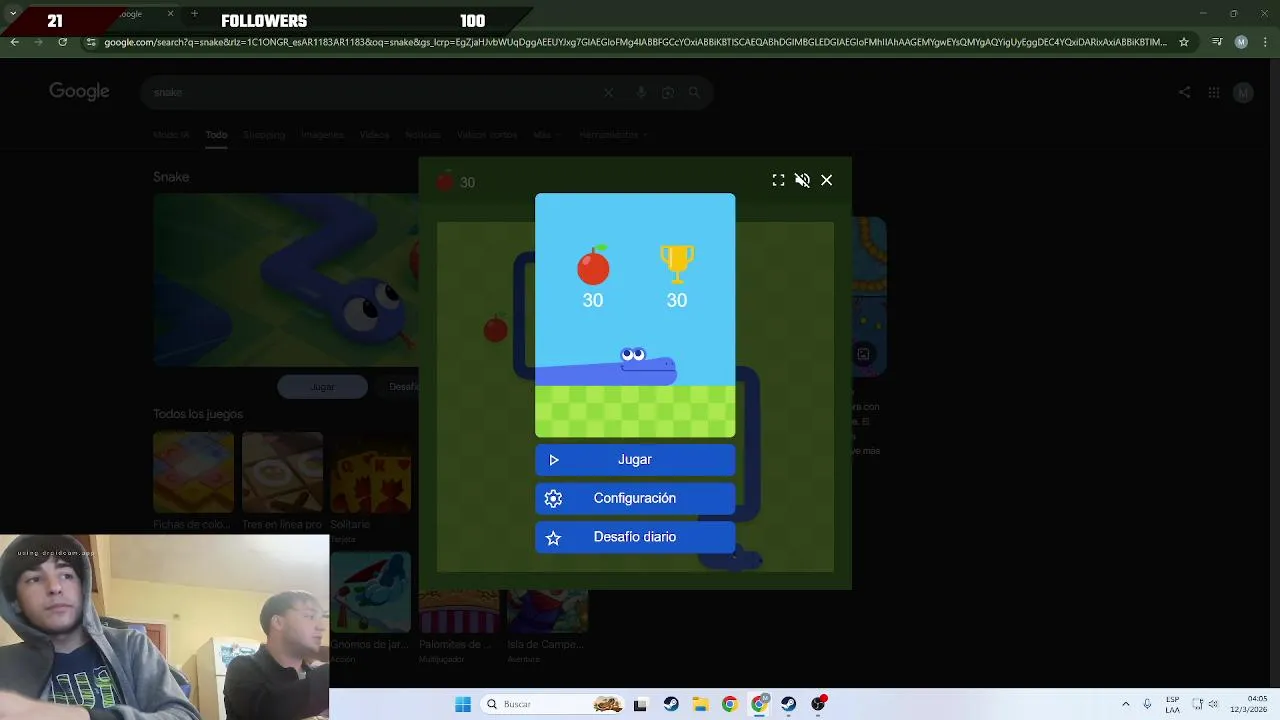Clear the Google search query
1280x720 pixels.
tap(608, 92)
